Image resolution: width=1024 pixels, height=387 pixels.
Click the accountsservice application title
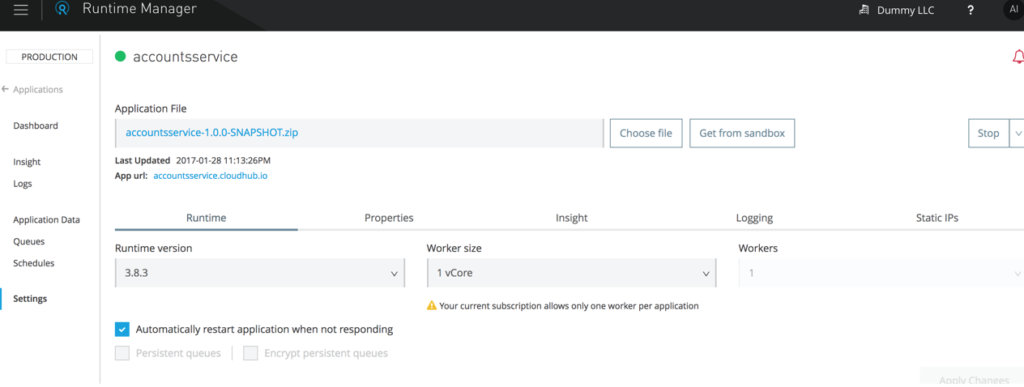[185, 57]
